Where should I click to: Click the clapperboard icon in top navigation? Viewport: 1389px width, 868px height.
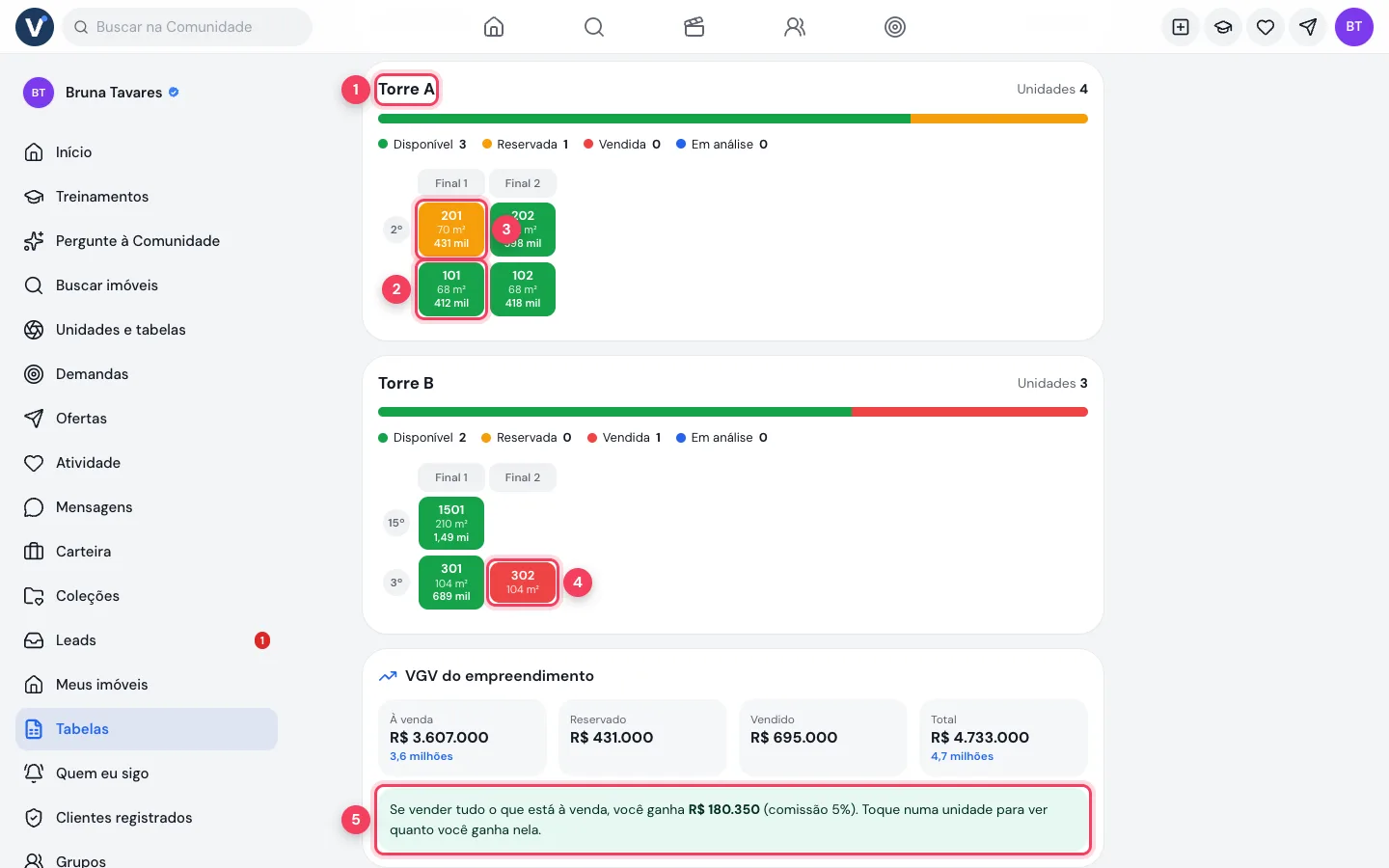tap(694, 27)
